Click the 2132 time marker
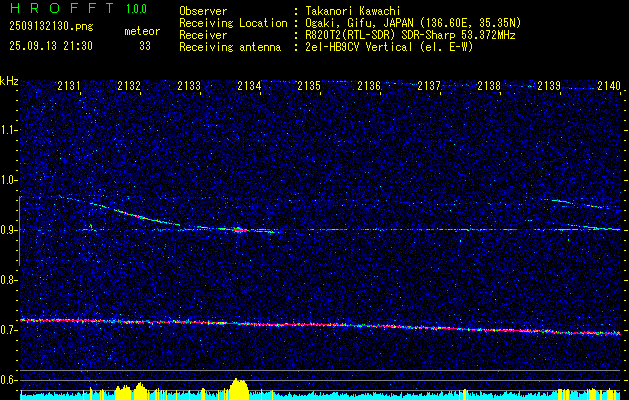The height and width of the screenshot is (400, 629). (129, 85)
